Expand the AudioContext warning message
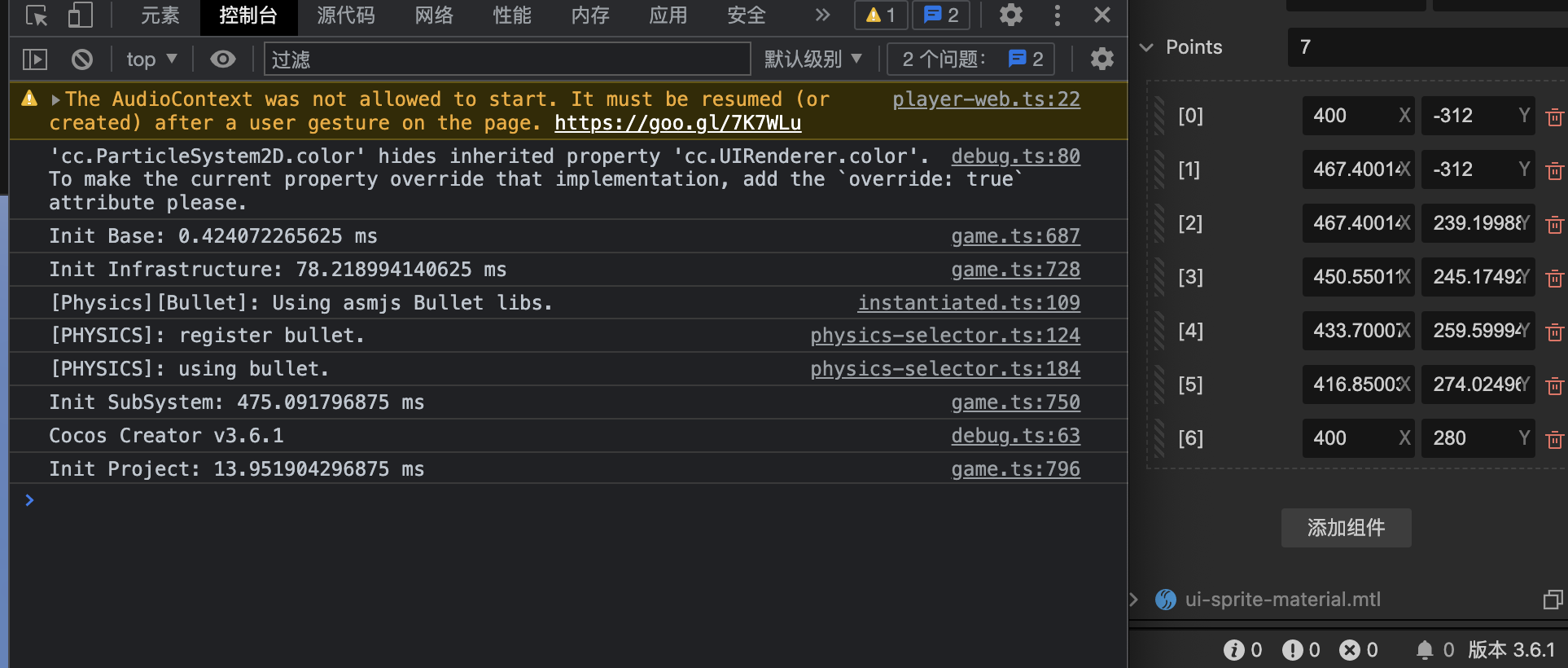This screenshot has width=1568, height=668. pyautogui.click(x=55, y=100)
